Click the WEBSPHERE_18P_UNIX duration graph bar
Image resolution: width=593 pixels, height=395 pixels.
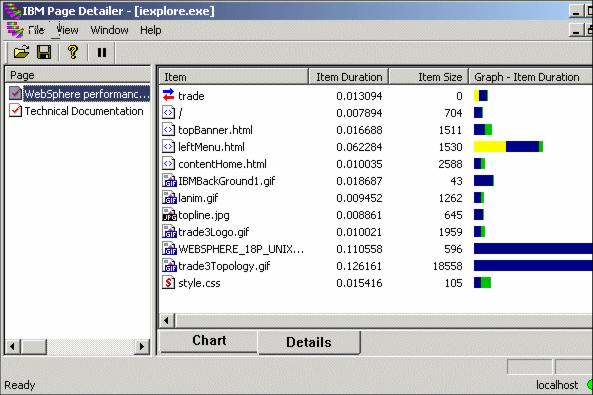(533, 249)
